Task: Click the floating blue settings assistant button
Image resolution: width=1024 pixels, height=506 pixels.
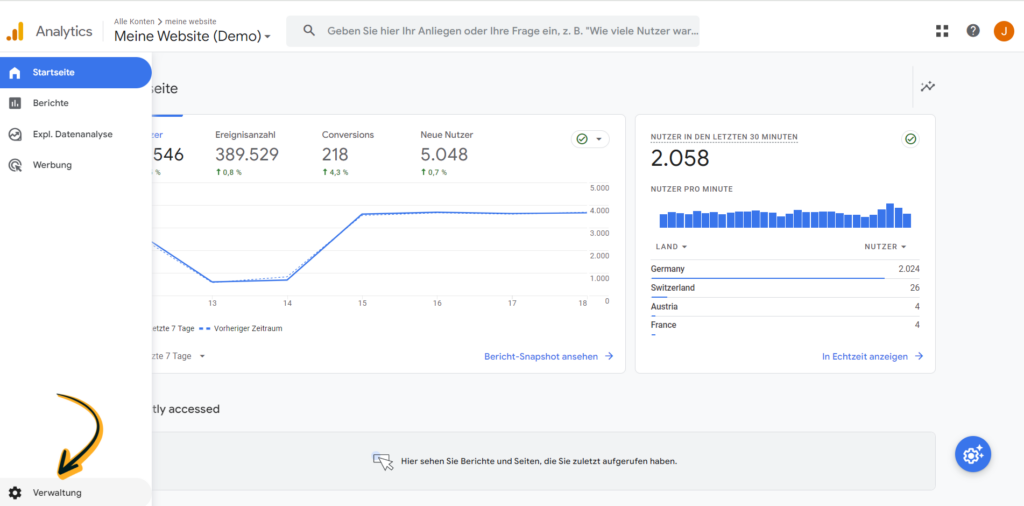Action: (971, 454)
